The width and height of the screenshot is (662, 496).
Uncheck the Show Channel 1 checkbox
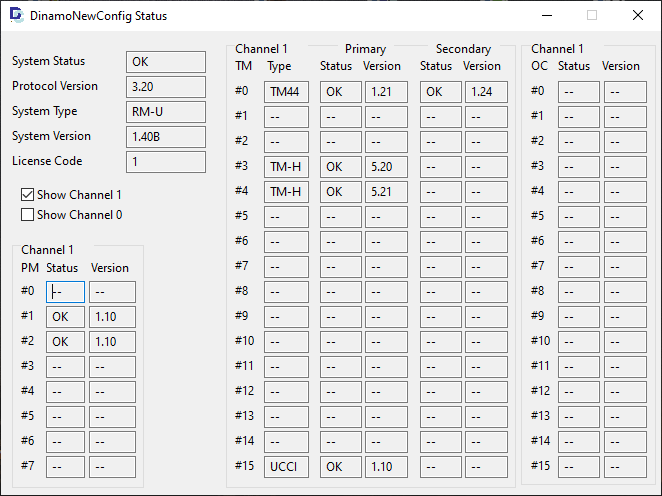28,195
